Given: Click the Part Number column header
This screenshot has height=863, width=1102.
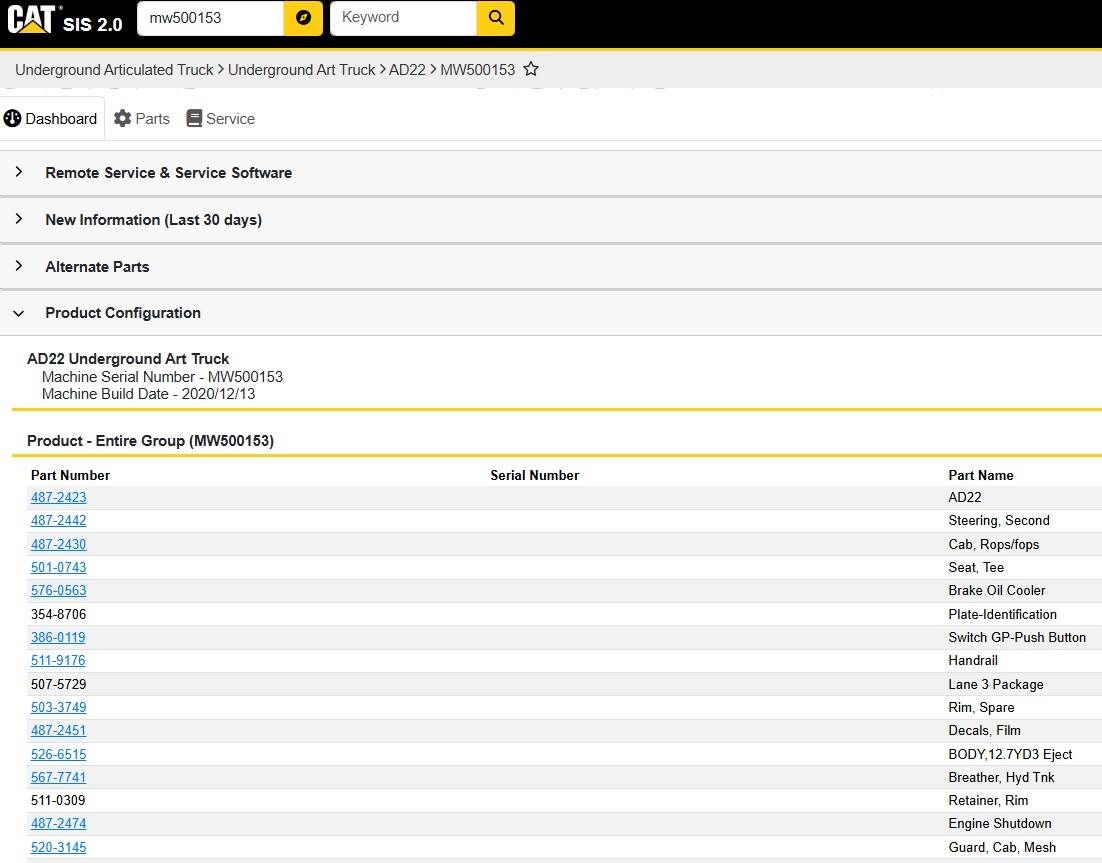Looking at the screenshot, I should tap(70, 475).
